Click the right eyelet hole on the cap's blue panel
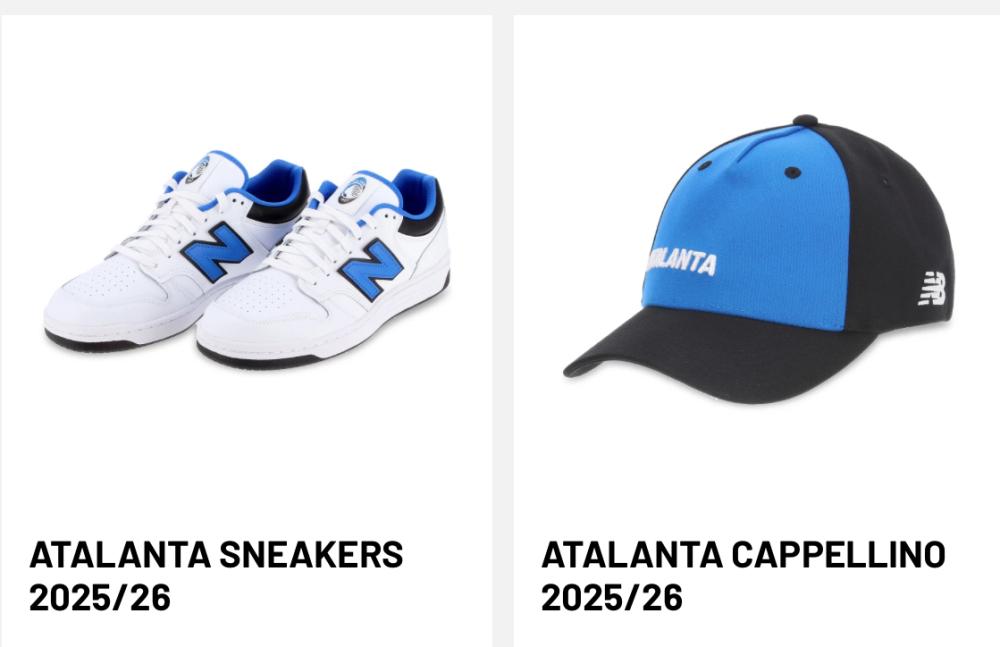1000x647 pixels. coord(792,172)
